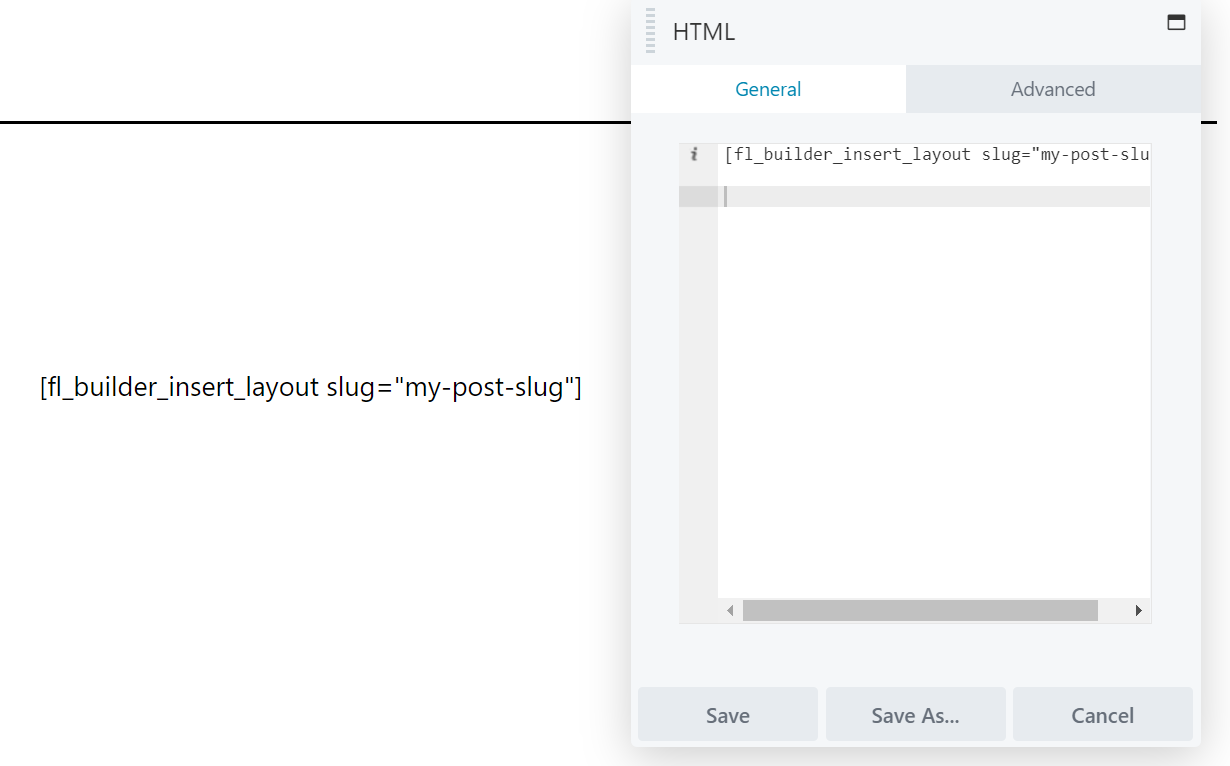
Task: Click the drag handle dots beside the HTML title
Action: point(650,31)
